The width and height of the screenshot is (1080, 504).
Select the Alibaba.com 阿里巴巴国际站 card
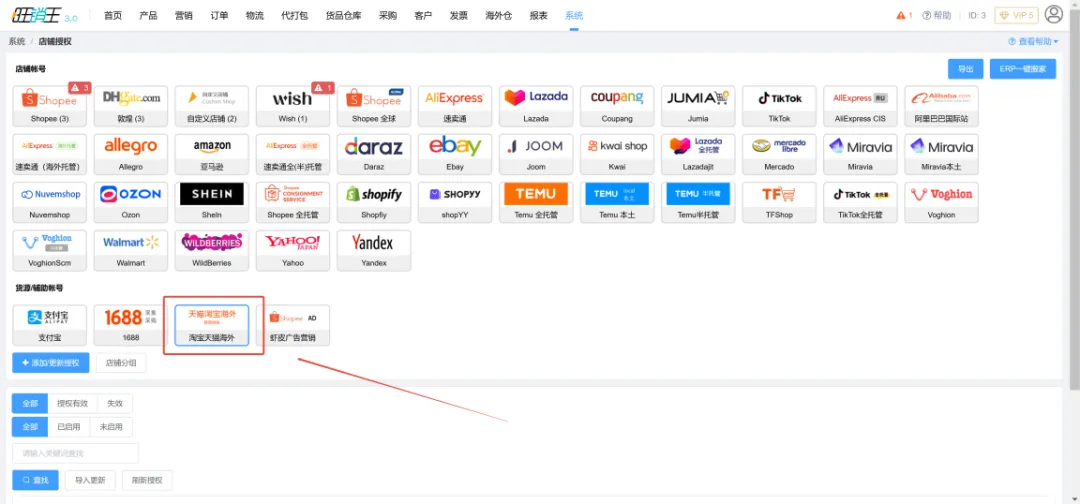point(942,106)
